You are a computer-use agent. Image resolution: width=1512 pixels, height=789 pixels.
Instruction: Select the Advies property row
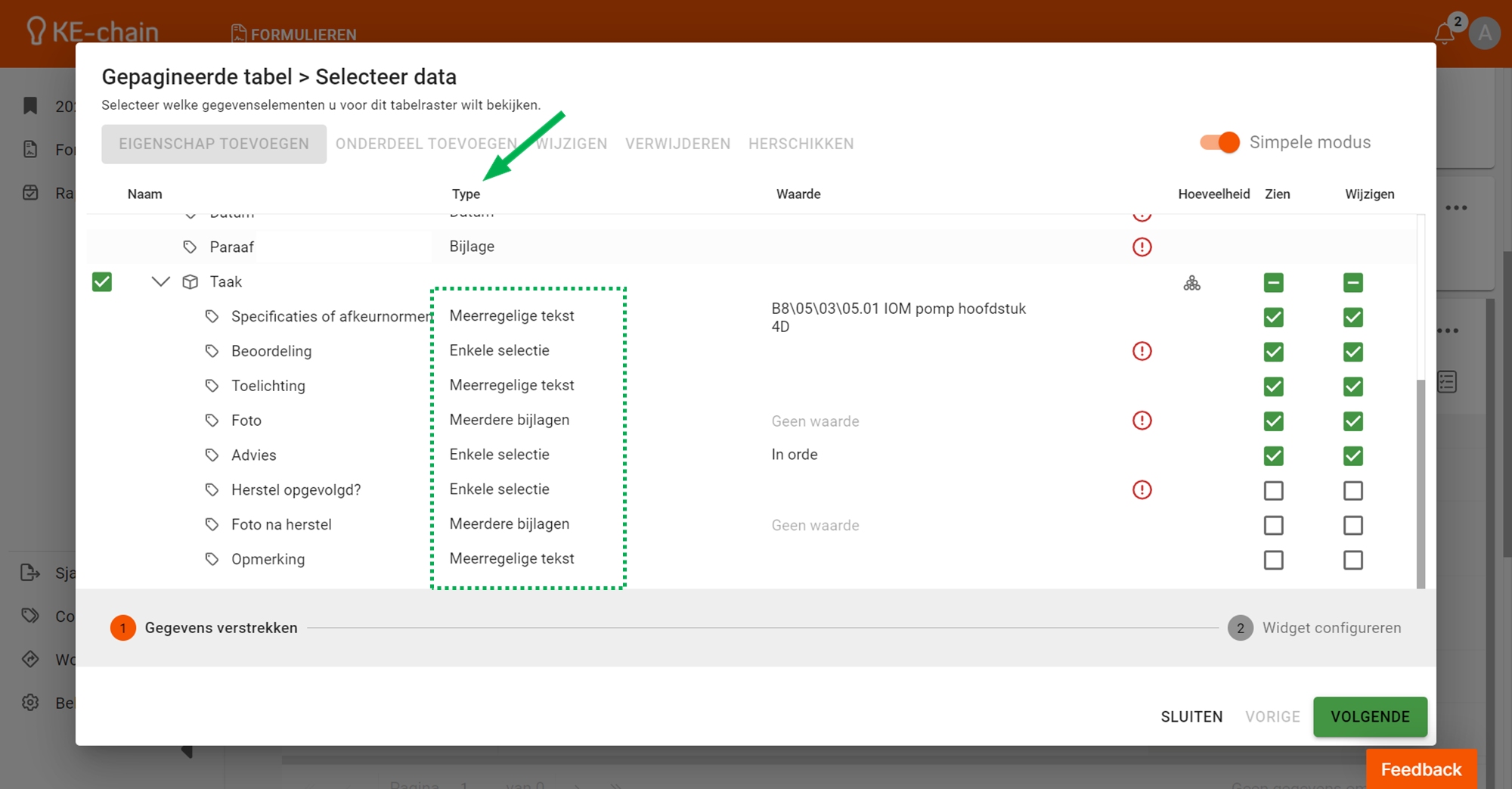pos(254,455)
